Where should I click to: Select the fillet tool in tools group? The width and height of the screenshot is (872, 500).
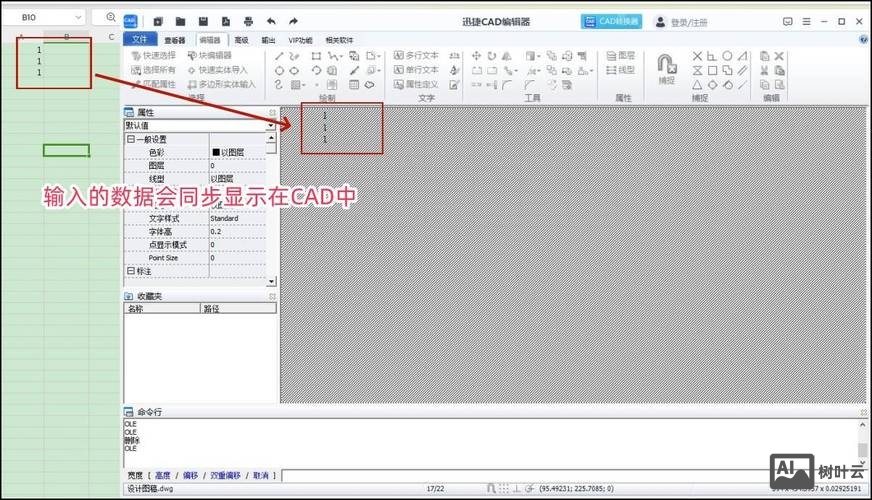(507, 85)
